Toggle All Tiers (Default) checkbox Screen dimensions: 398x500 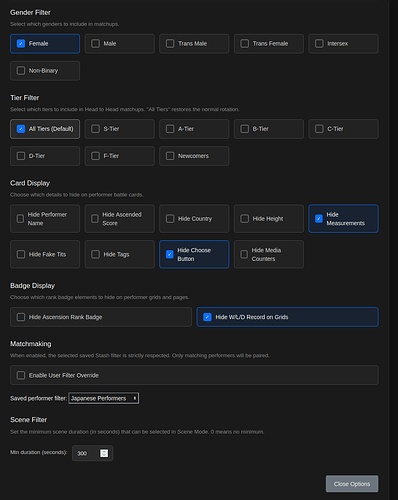click(21, 129)
